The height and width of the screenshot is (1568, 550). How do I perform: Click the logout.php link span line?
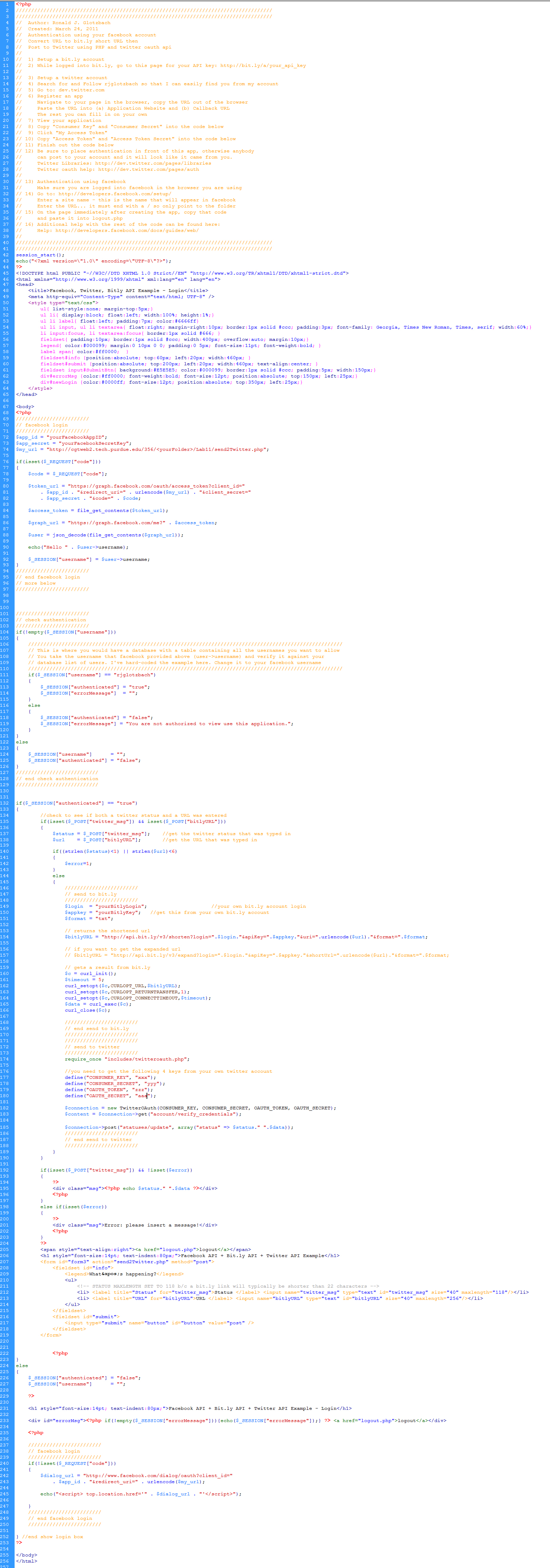click(146, 1249)
